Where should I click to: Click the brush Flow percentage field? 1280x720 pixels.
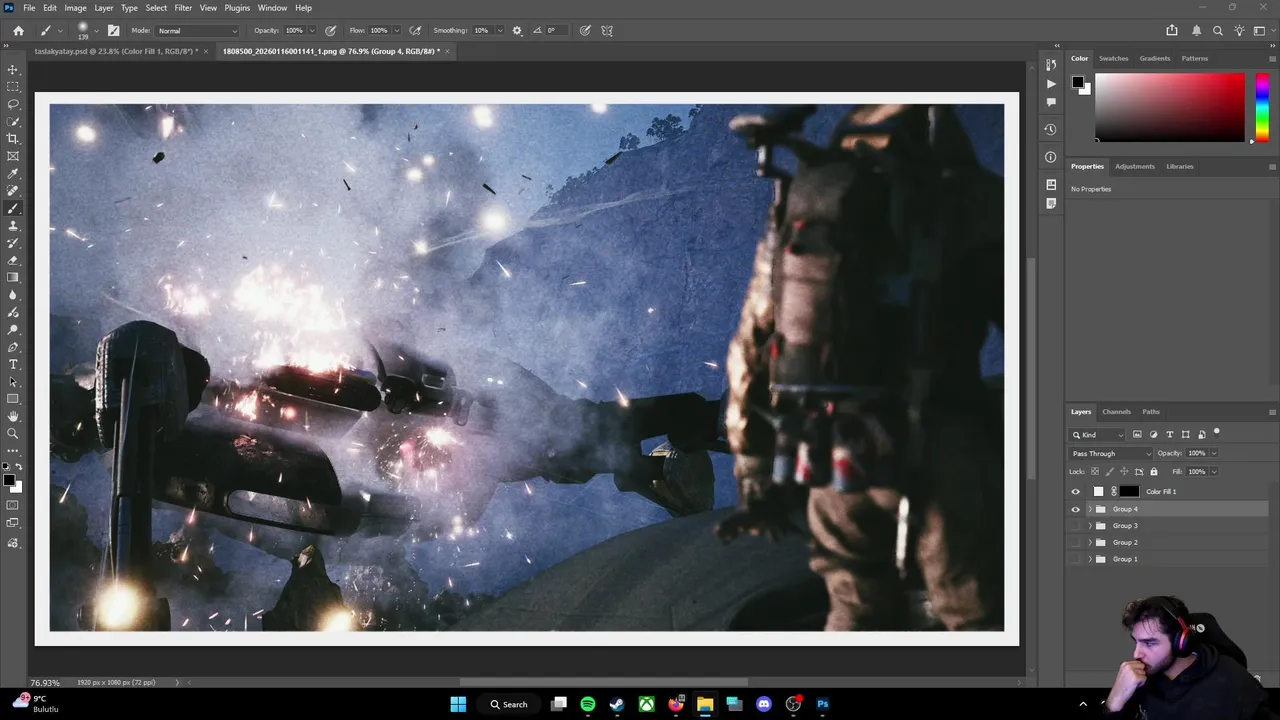point(382,30)
